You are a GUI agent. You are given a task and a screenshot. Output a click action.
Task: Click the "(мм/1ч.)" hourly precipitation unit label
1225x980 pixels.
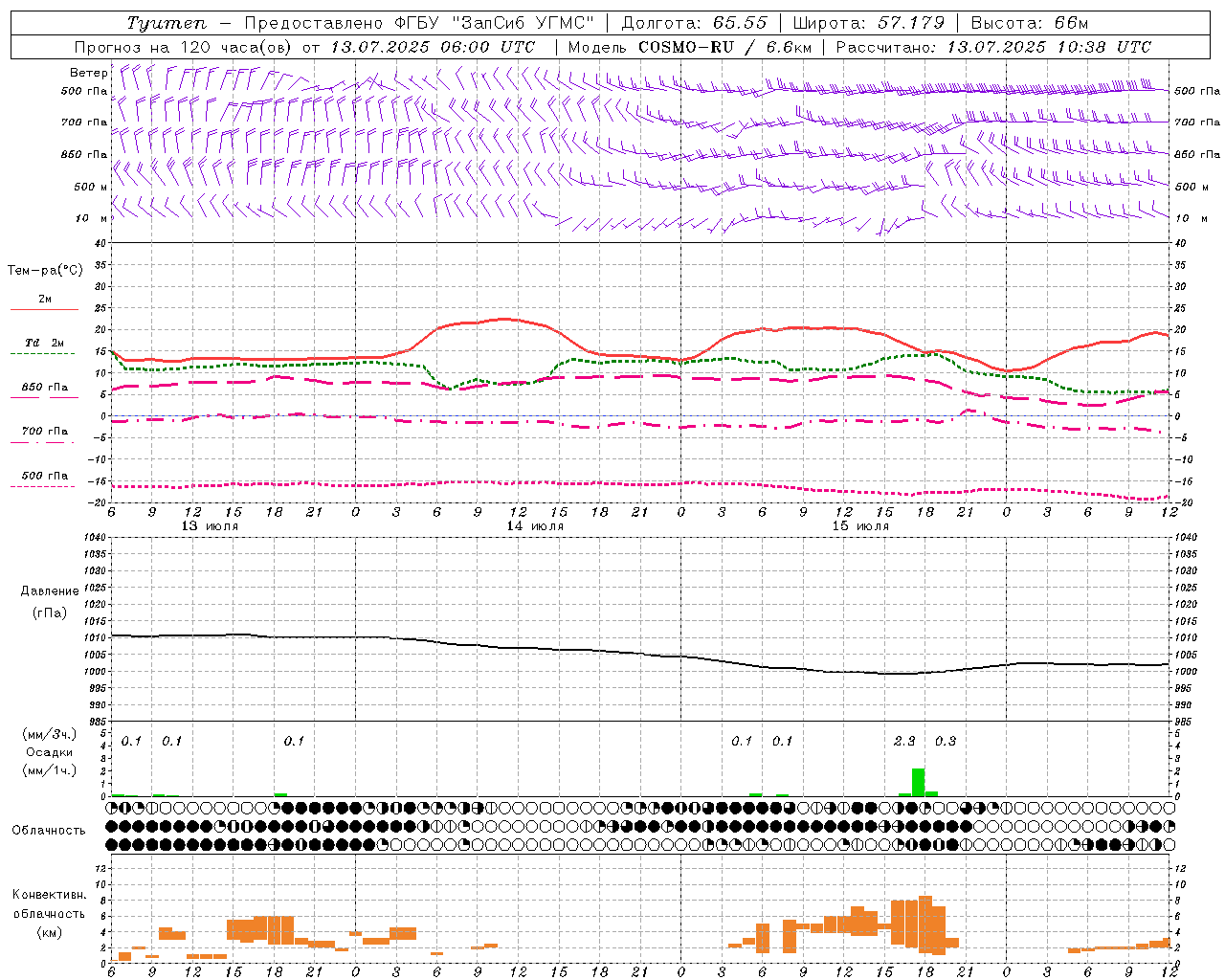point(49,770)
